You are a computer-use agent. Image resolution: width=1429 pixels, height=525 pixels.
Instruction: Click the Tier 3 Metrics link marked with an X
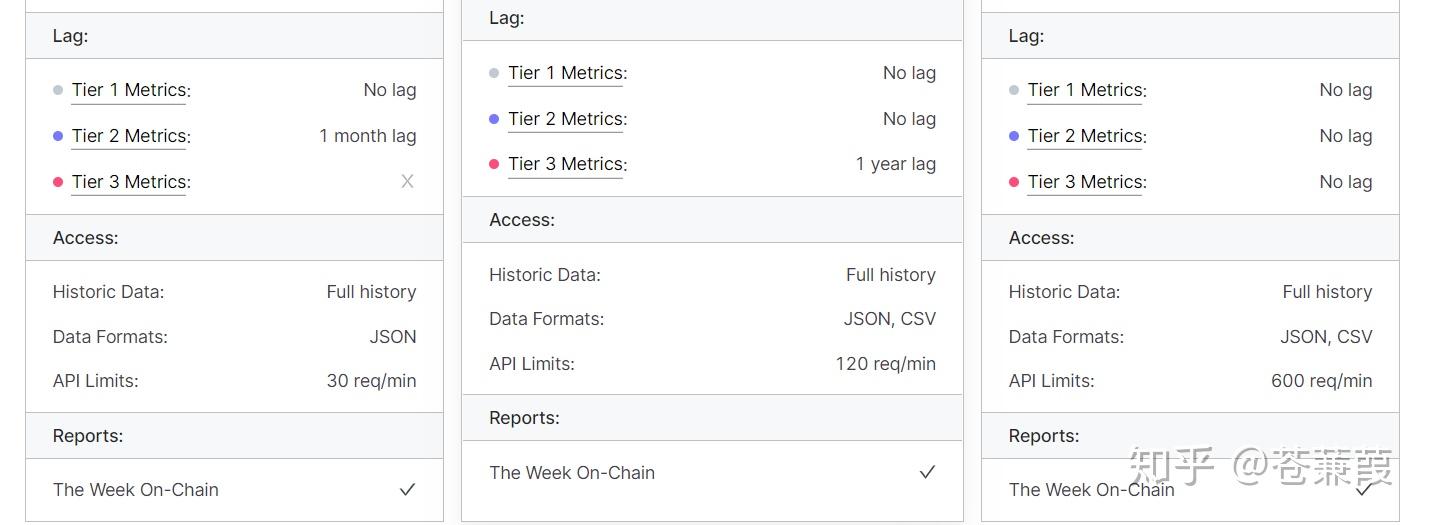[x=129, y=182]
